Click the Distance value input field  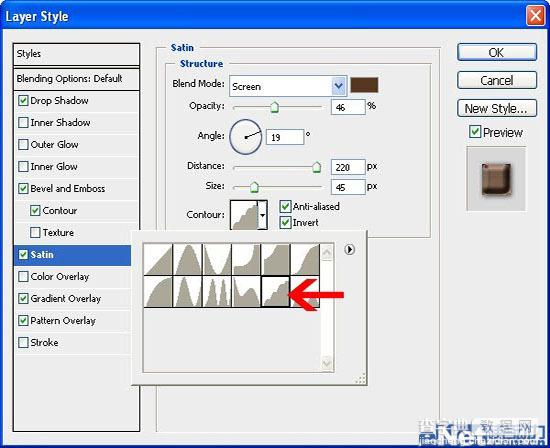click(348, 167)
